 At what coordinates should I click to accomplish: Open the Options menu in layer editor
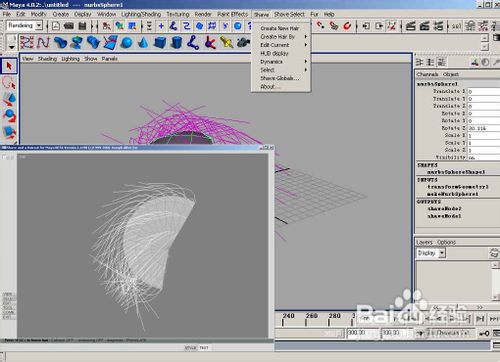coord(446,242)
